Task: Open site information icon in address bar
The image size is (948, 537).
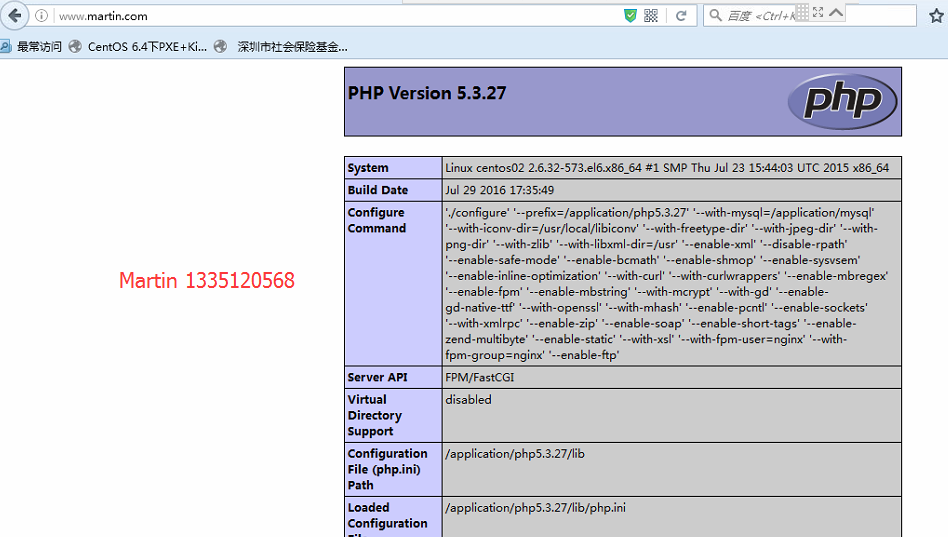Action: pyautogui.click(x=41, y=16)
